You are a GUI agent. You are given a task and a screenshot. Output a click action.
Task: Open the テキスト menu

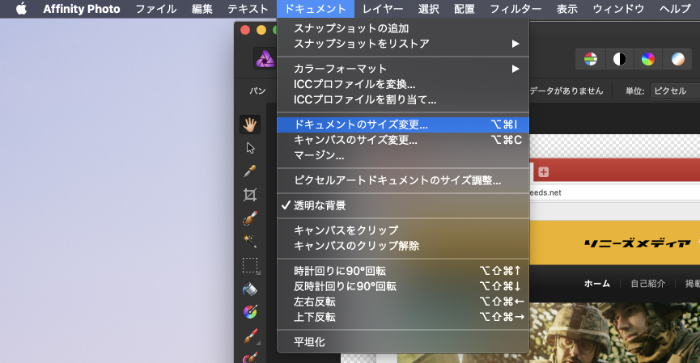click(x=247, y=9)
